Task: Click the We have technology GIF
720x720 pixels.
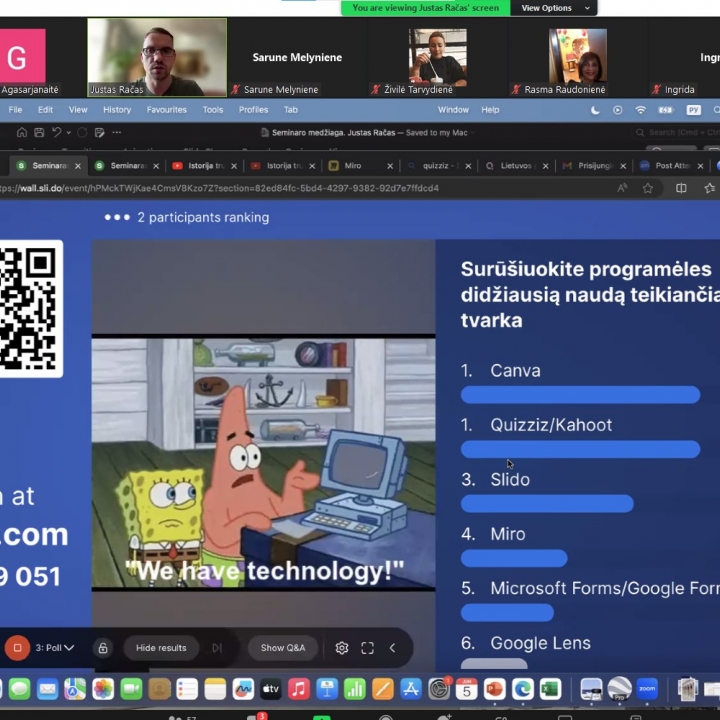Action: click(x=264, y=462)
